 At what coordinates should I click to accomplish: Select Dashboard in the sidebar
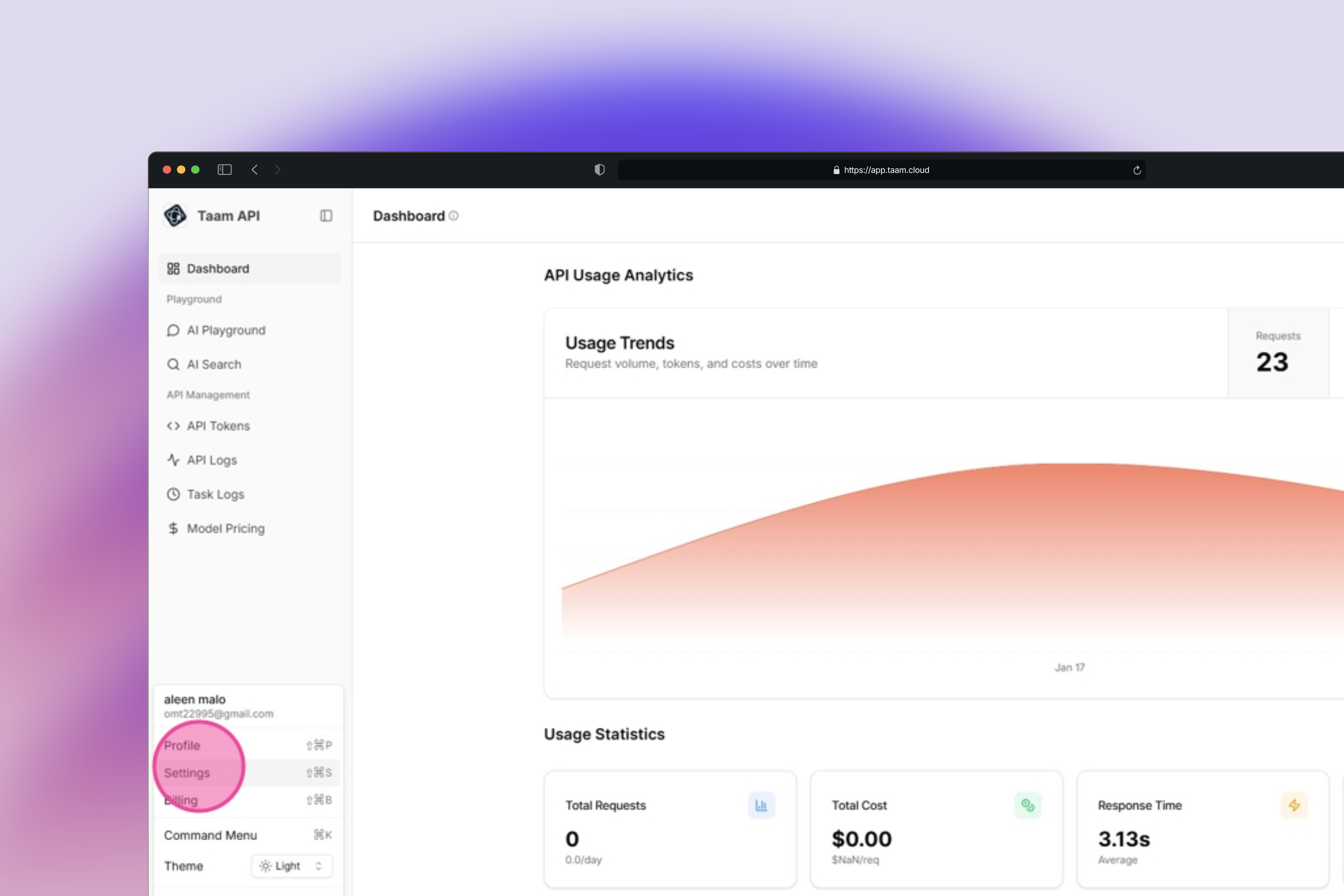[218, 269]
